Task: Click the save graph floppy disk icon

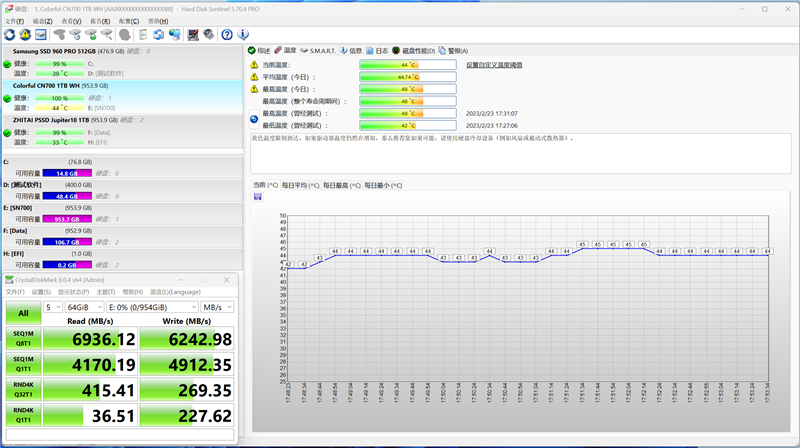Action: 258,197
